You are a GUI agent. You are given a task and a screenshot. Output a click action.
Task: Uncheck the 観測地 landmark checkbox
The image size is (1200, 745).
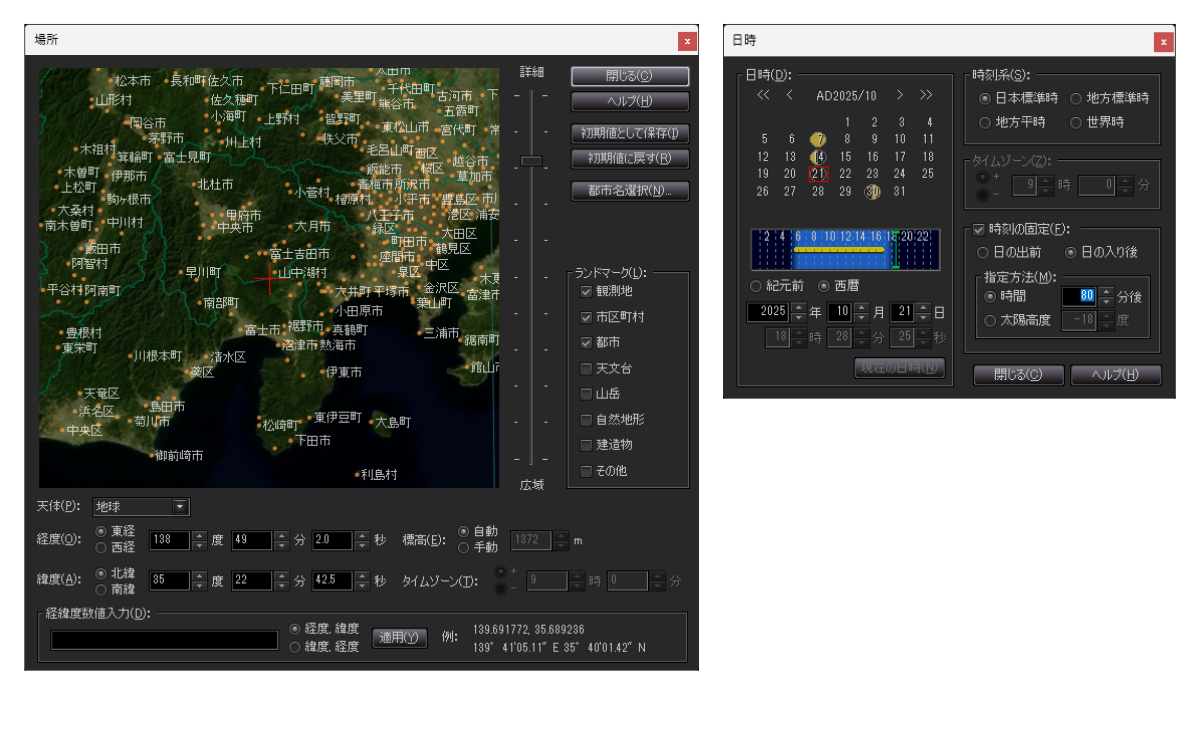pos(586,291)
